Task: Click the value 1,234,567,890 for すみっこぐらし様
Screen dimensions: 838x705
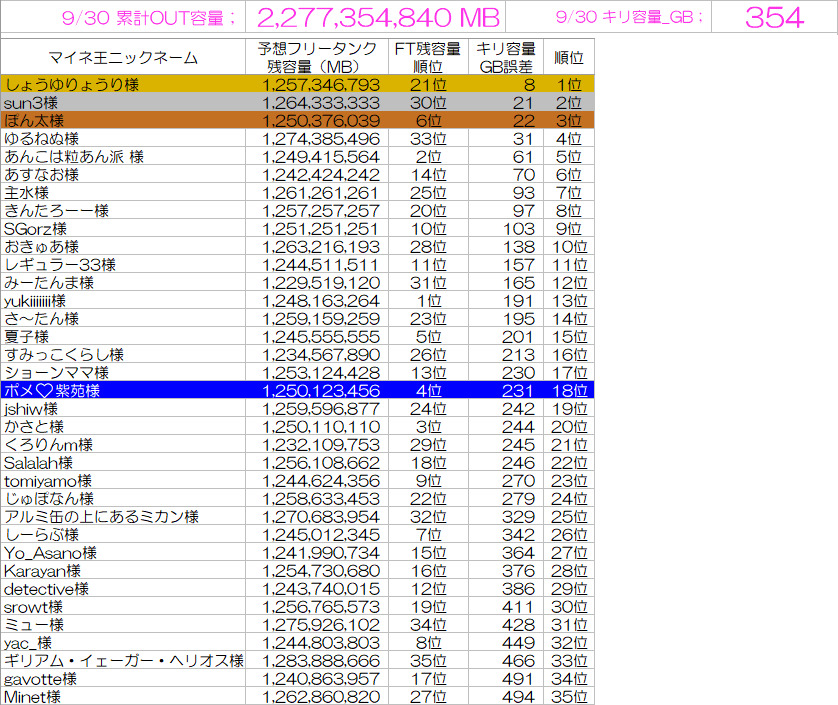Action: 320,354
